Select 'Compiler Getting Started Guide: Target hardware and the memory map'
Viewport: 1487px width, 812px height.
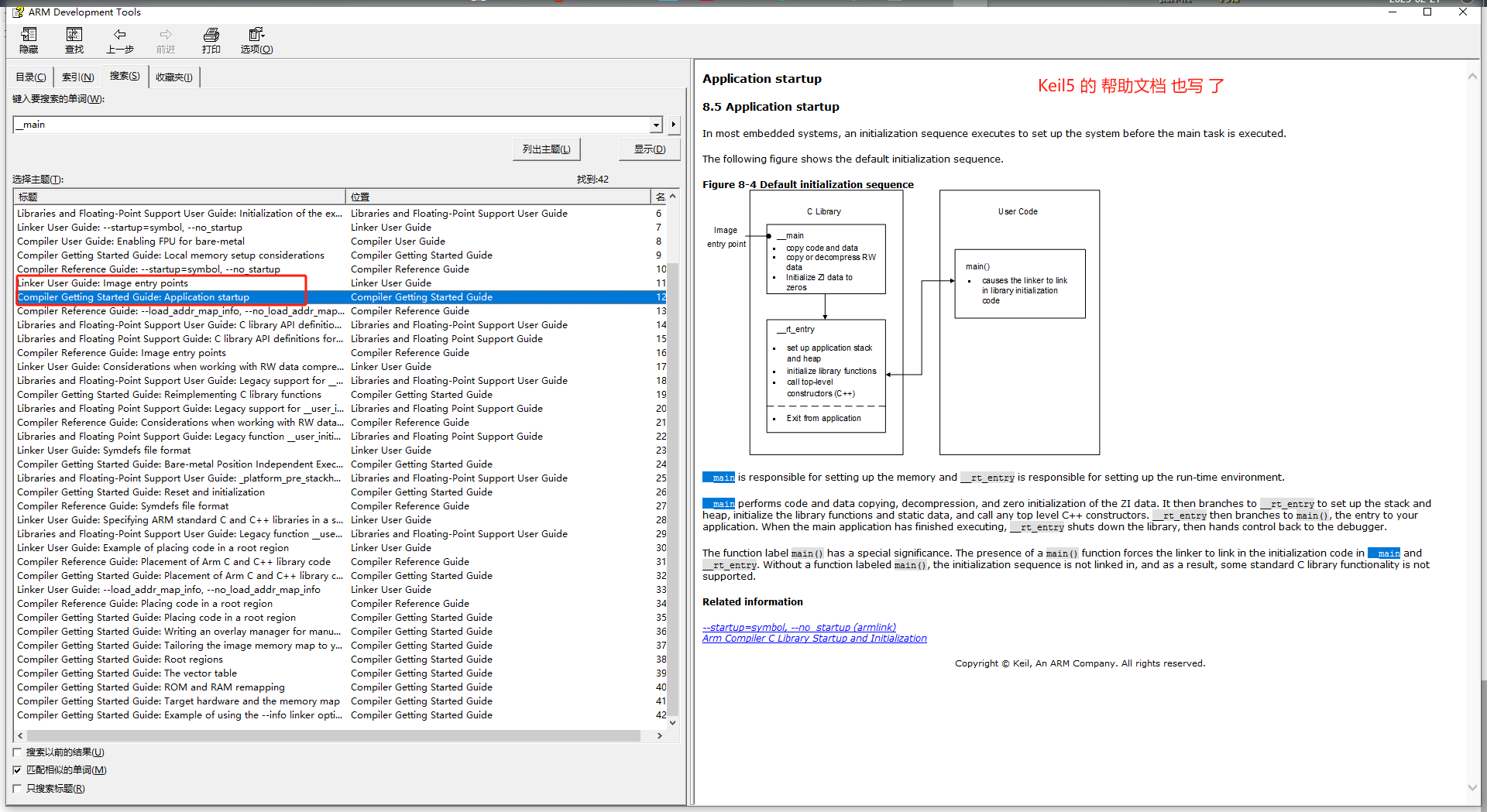[x=179, y=701]
